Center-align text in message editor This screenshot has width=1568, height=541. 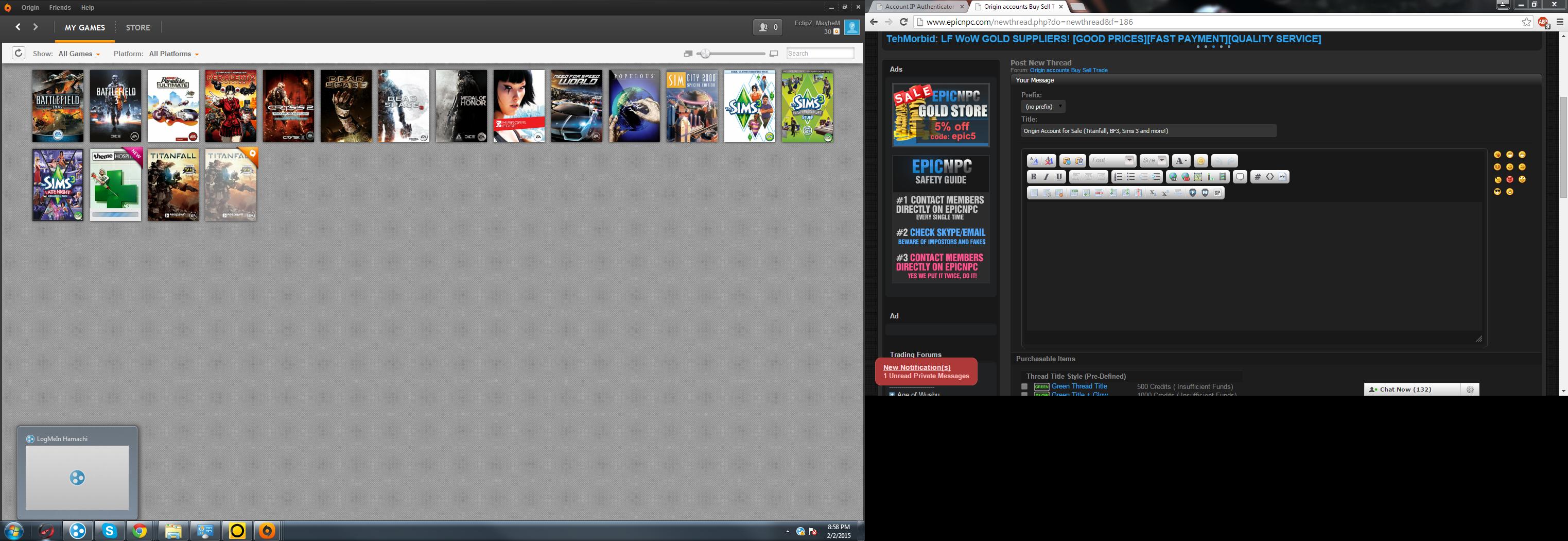(1089, 177)
